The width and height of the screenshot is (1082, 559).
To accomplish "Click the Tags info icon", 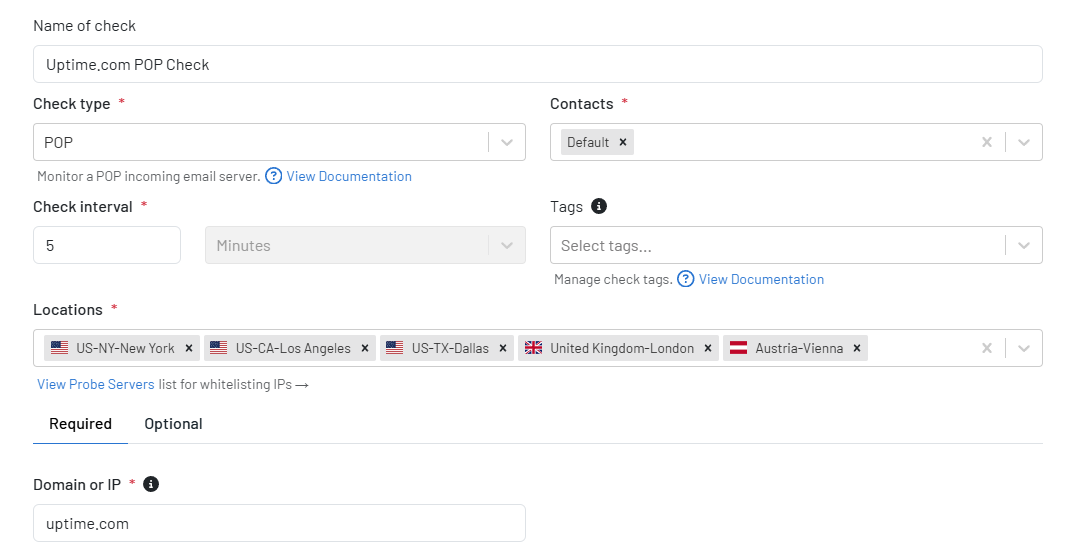I will pyautogui.click(x=599, y=206).
